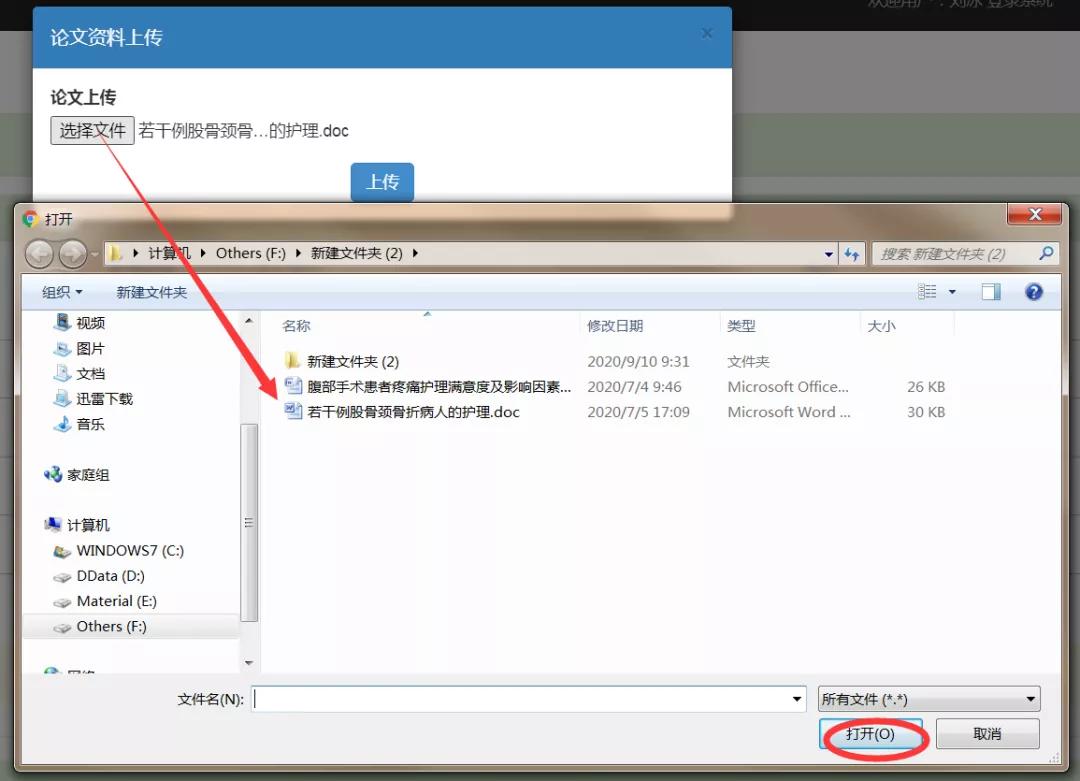1080x781 pixels.
Task: Open 计算机 breadcrumb in address bar
Action: click(x=172, y=253)
